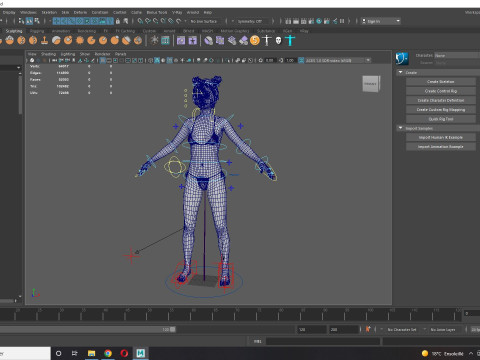Click the Windows Task View taskbar icon
The height and width of the screenshot is (360, 480).
coord(75,353)
